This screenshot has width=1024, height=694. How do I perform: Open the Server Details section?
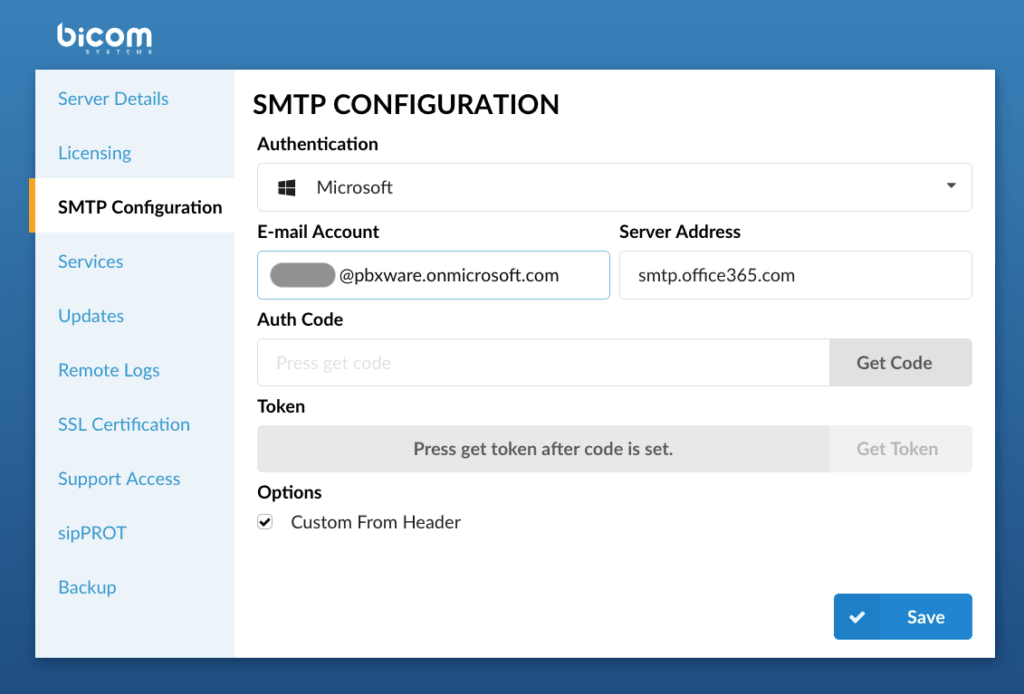coord(113,99)
